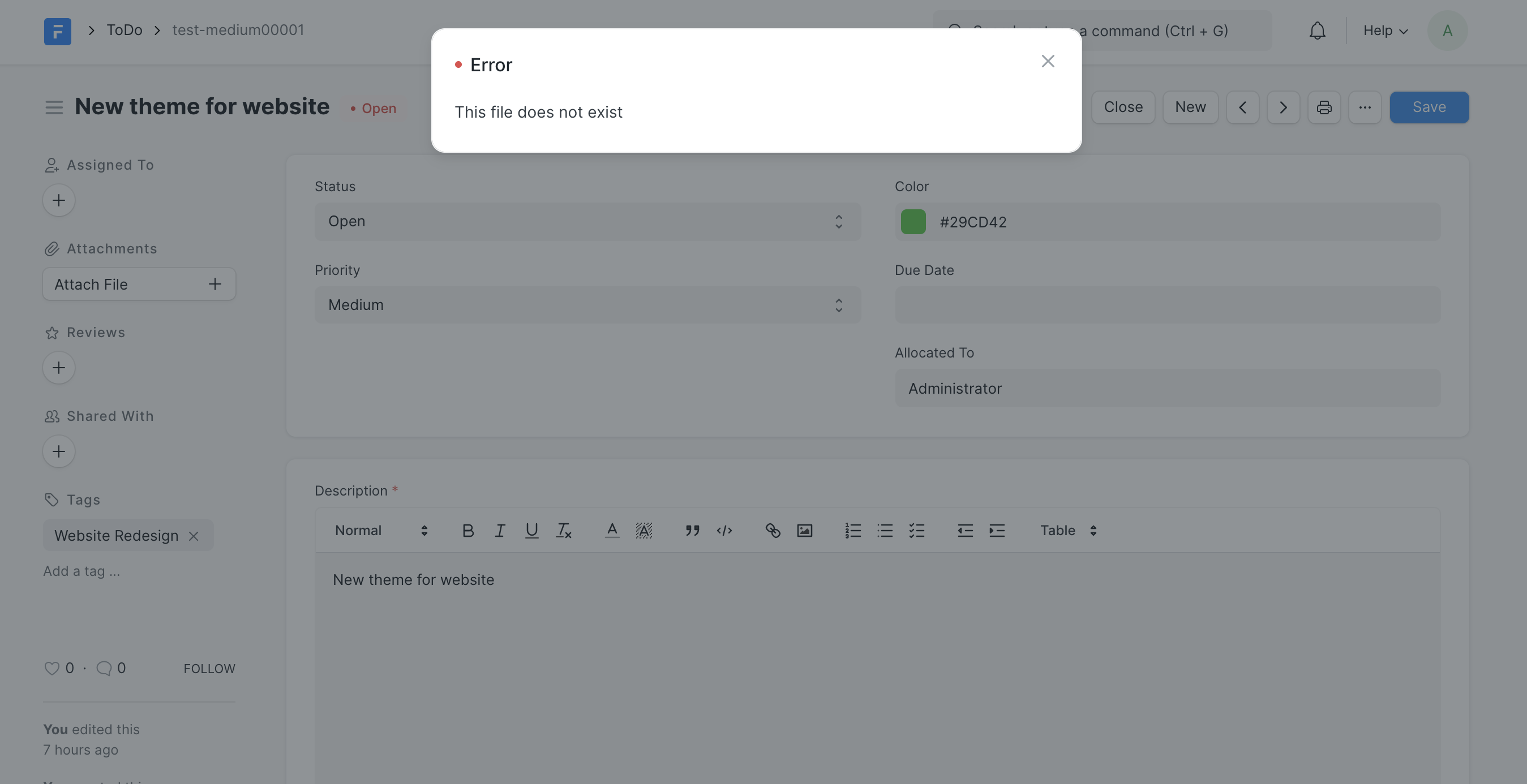Screen dimensions: 1527x784
Task: Toggle bold formatting in the description editor
Action: (x=467, y=531)
